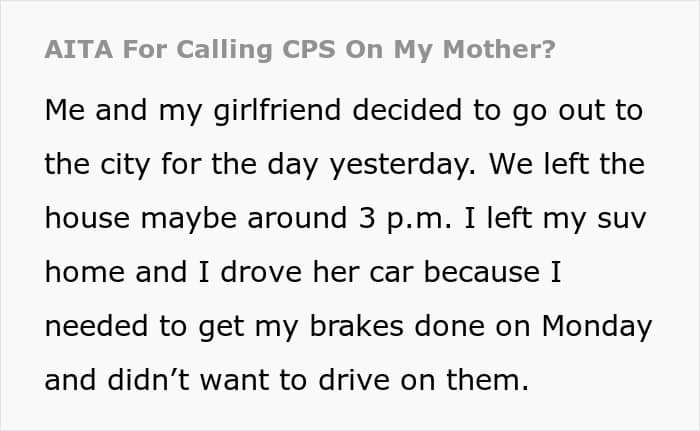Click the word 'decided' in the paragraph
The width and height of the screenshot is (700, 431).
(x=407, y=110)
